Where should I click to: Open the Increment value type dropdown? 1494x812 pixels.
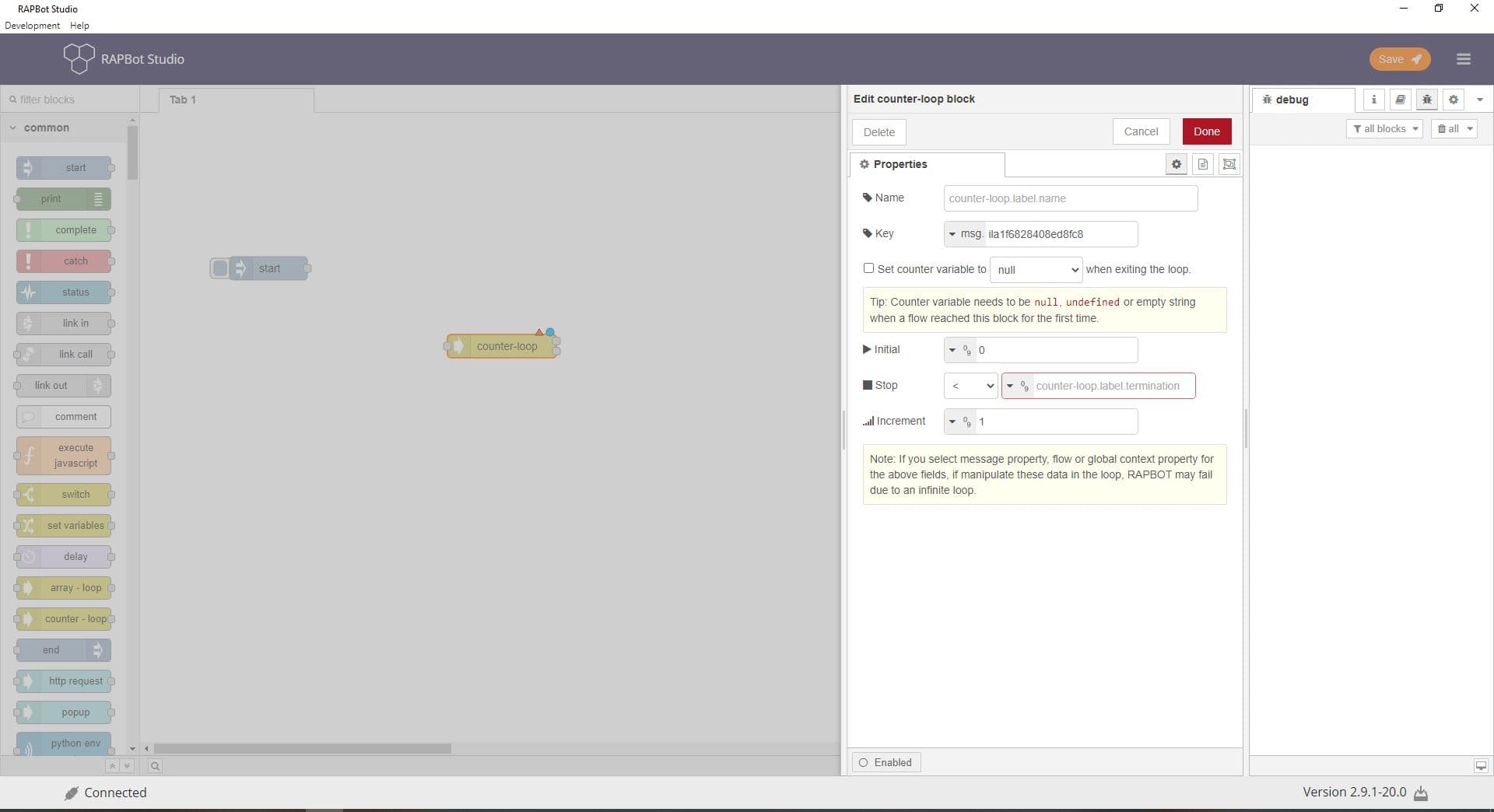959,422
